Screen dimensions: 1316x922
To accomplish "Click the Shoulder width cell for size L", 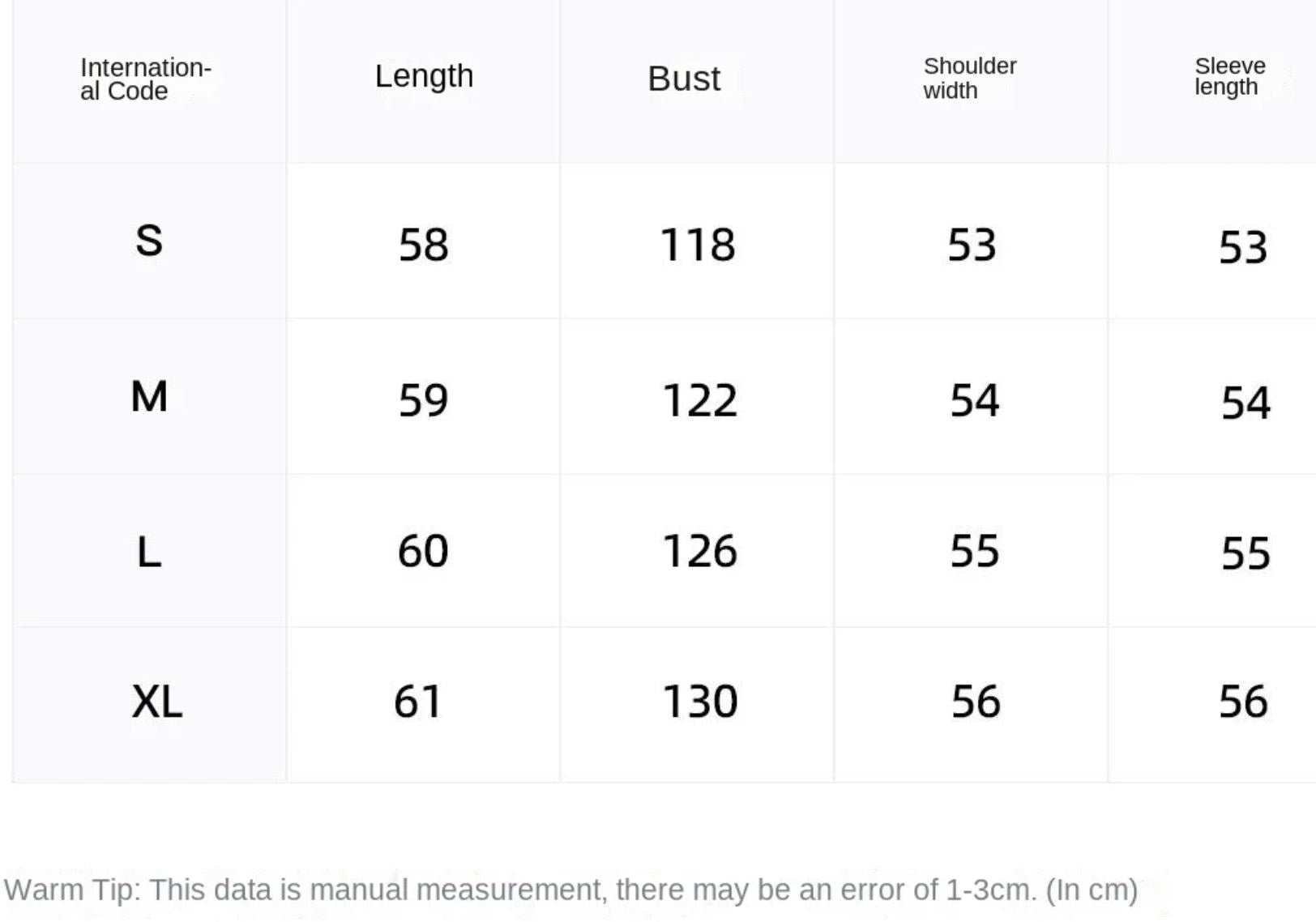I will click(974, 552).
